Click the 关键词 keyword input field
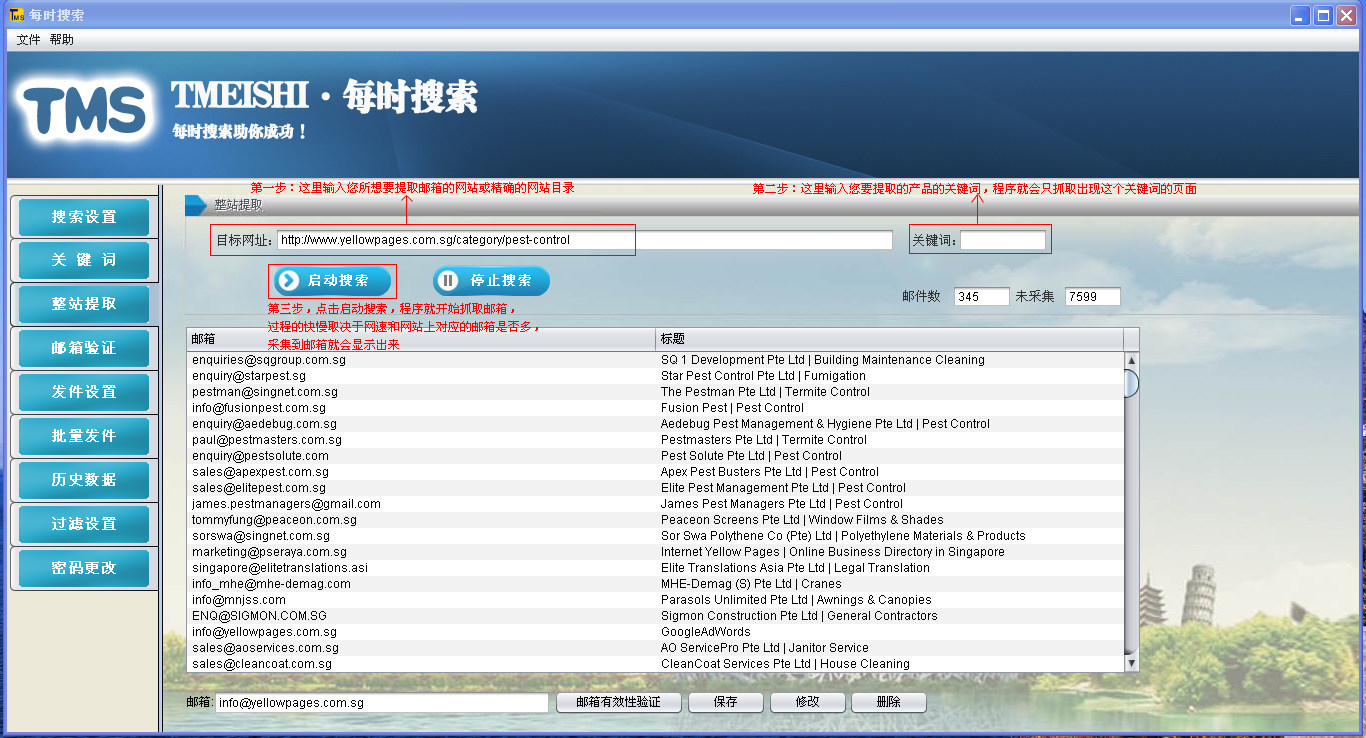Image resolution: width=1366 pixels, height=738 pixels. [x=1003, y=240]
